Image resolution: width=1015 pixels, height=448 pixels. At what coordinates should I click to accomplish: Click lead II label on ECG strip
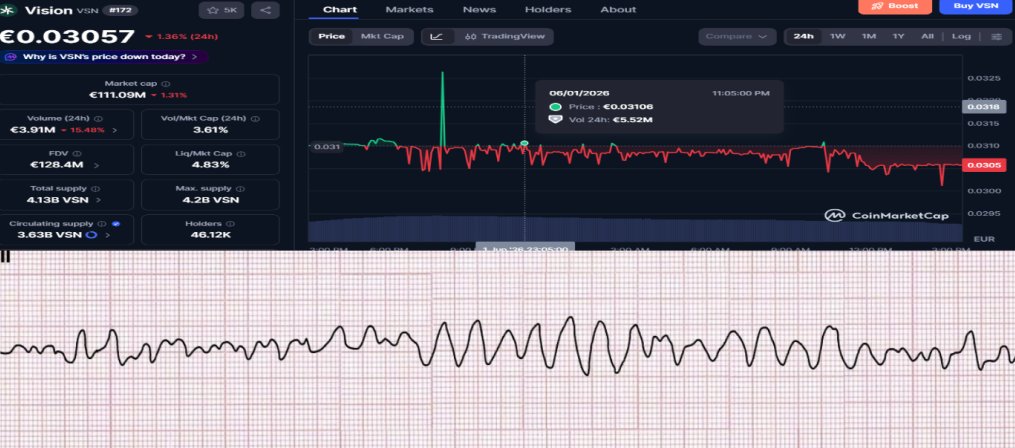click(x=5, y=257)
